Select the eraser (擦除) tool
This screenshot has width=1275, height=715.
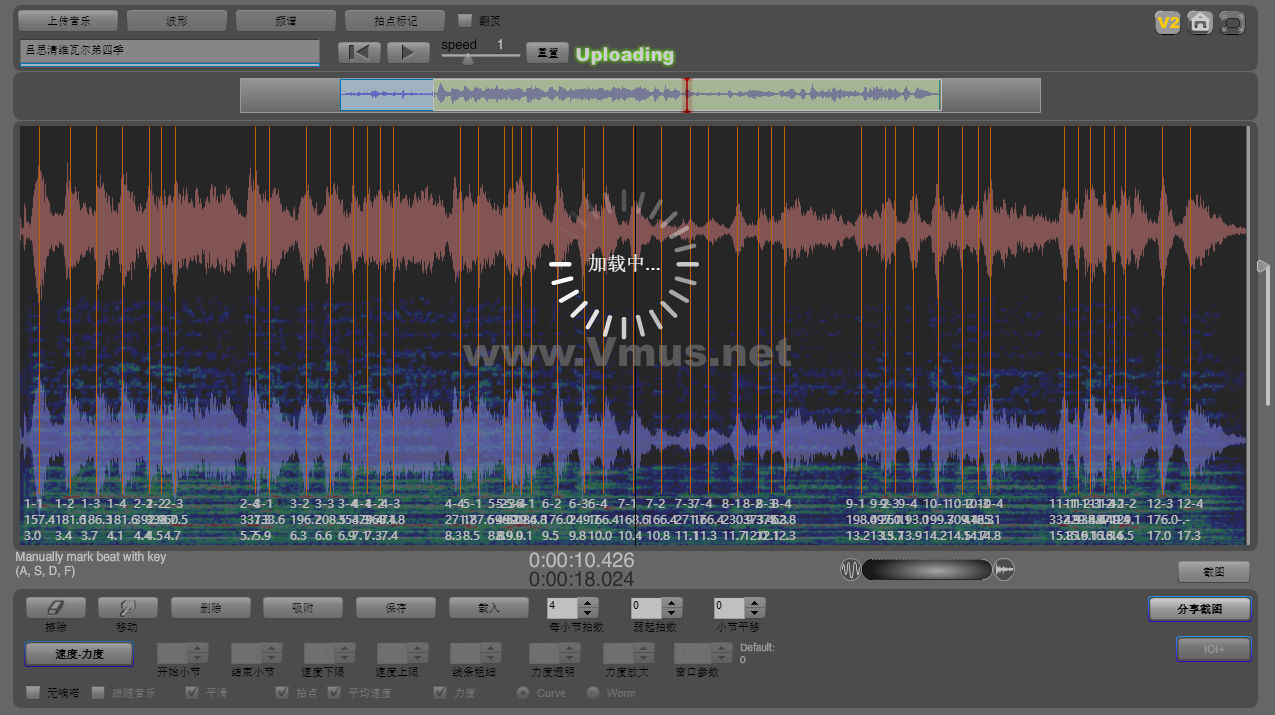[x=55, y=607]
